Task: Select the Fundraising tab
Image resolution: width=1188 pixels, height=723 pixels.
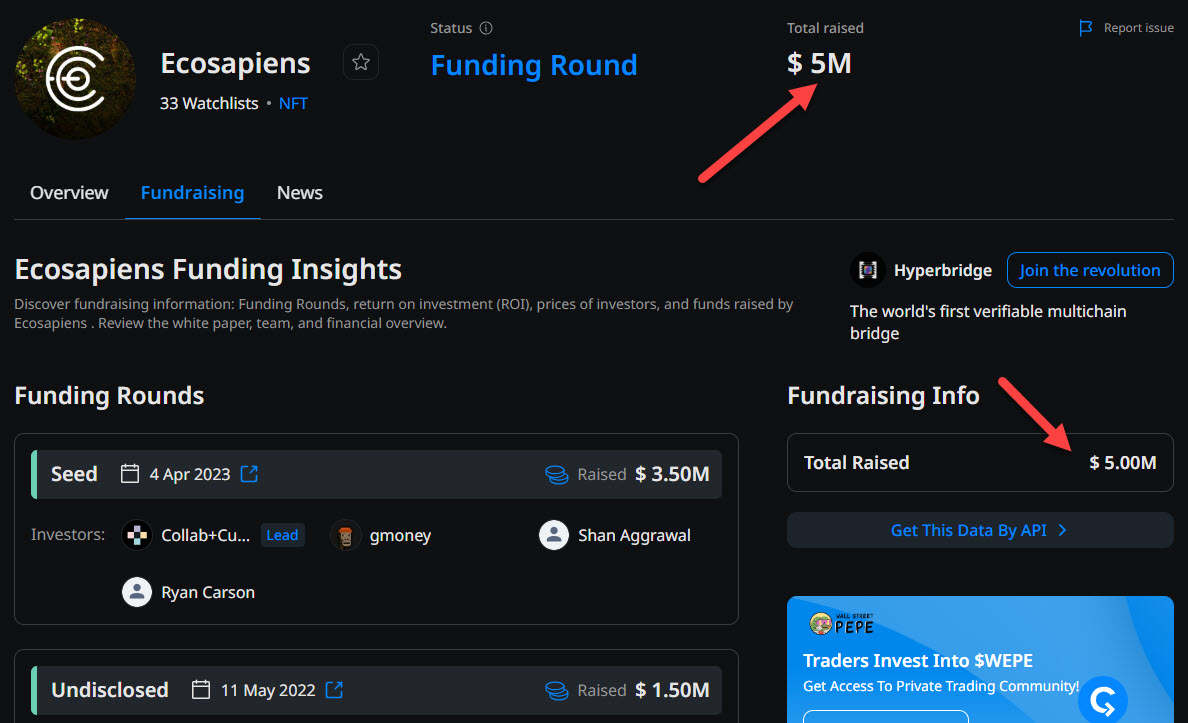Action: coord(192,192)
